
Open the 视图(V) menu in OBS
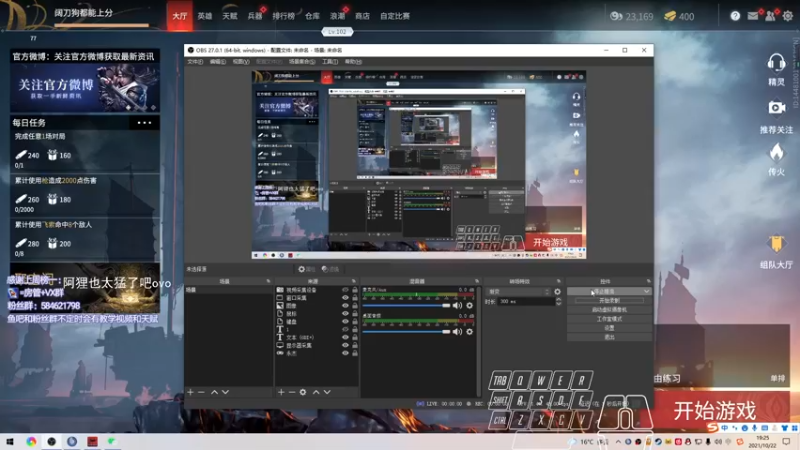[241, 62]
